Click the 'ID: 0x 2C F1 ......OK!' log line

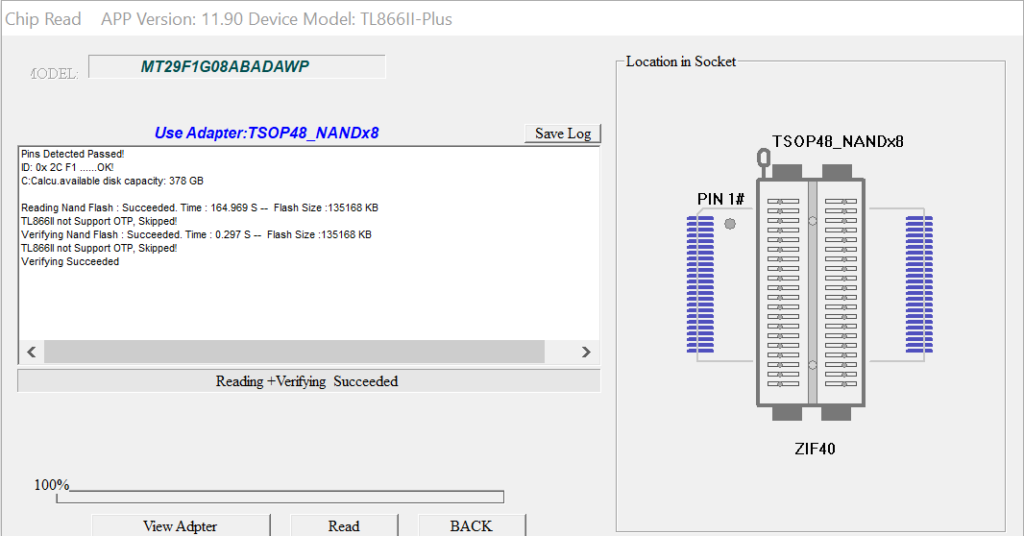coord(67,168)
